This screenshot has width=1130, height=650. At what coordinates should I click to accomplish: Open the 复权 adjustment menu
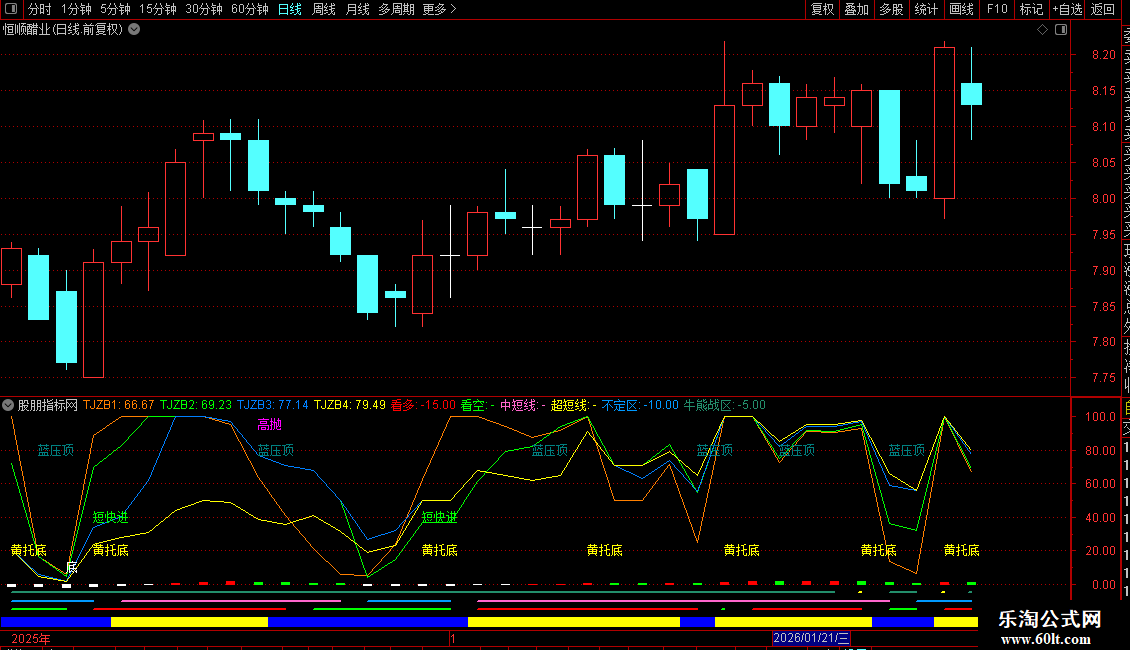click(822, 9)
